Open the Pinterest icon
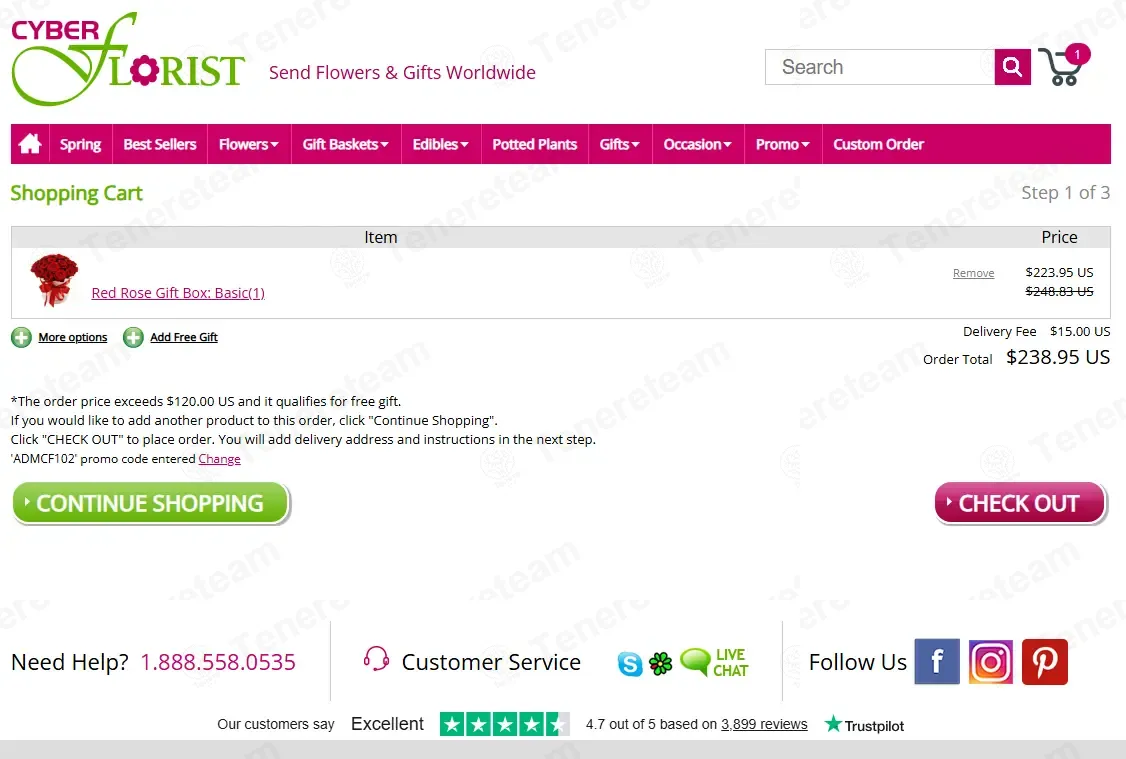Viewport: 1126px width, 759px height. 1045,661
